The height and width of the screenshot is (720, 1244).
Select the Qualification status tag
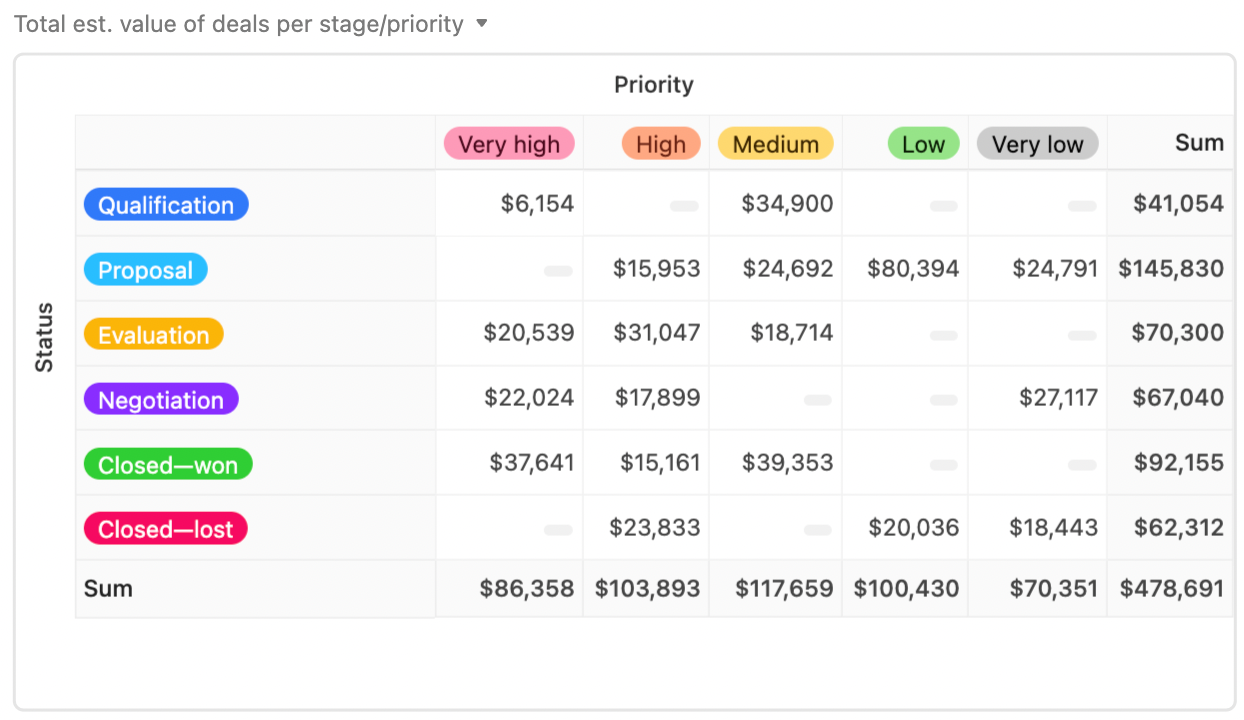click(x=166, y=205)
